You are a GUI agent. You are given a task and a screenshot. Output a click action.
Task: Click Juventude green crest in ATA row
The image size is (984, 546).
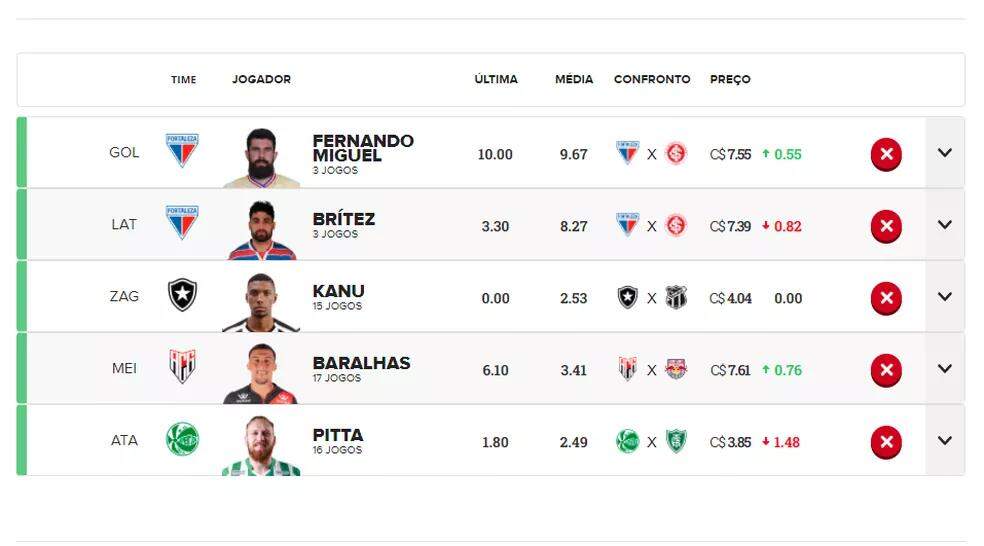click(182, 439)
